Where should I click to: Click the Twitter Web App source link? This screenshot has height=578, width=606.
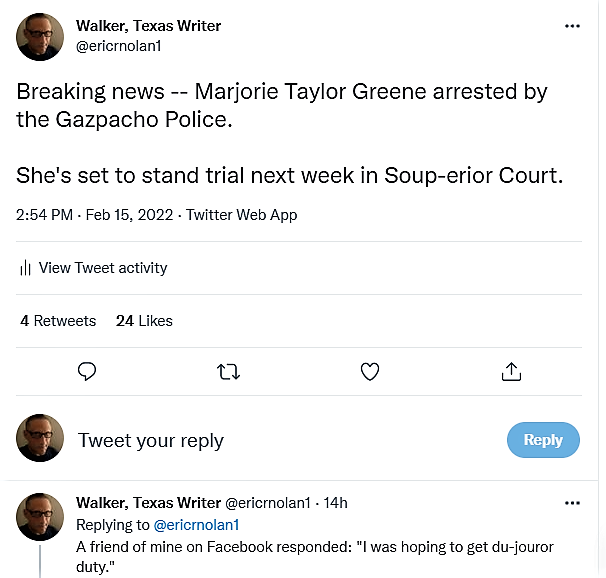pos(241,215)
